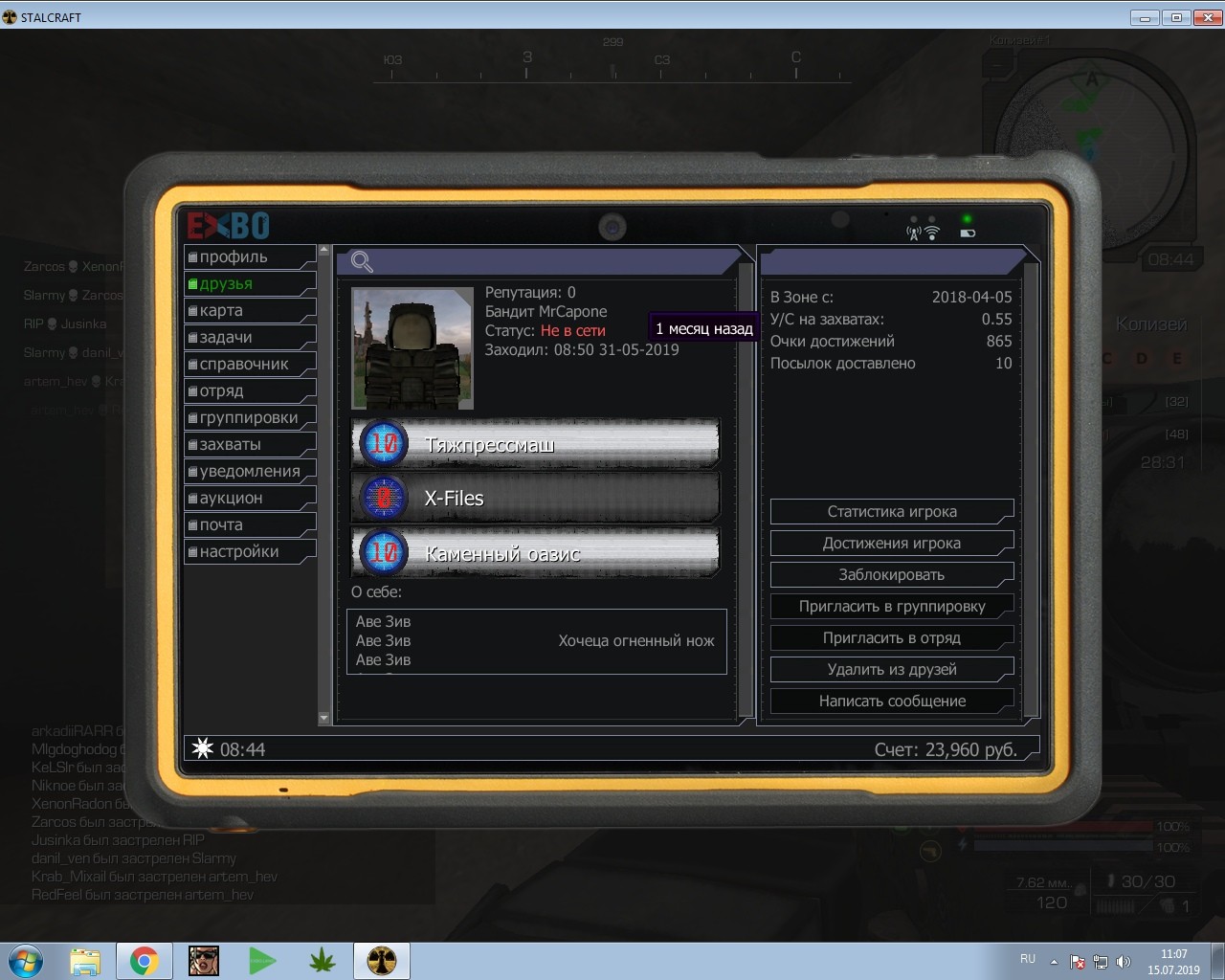Image resolution: width=1225 pixels, height=980 pixels.
Task: Click the EXBO logo
Action: [229, 226]
